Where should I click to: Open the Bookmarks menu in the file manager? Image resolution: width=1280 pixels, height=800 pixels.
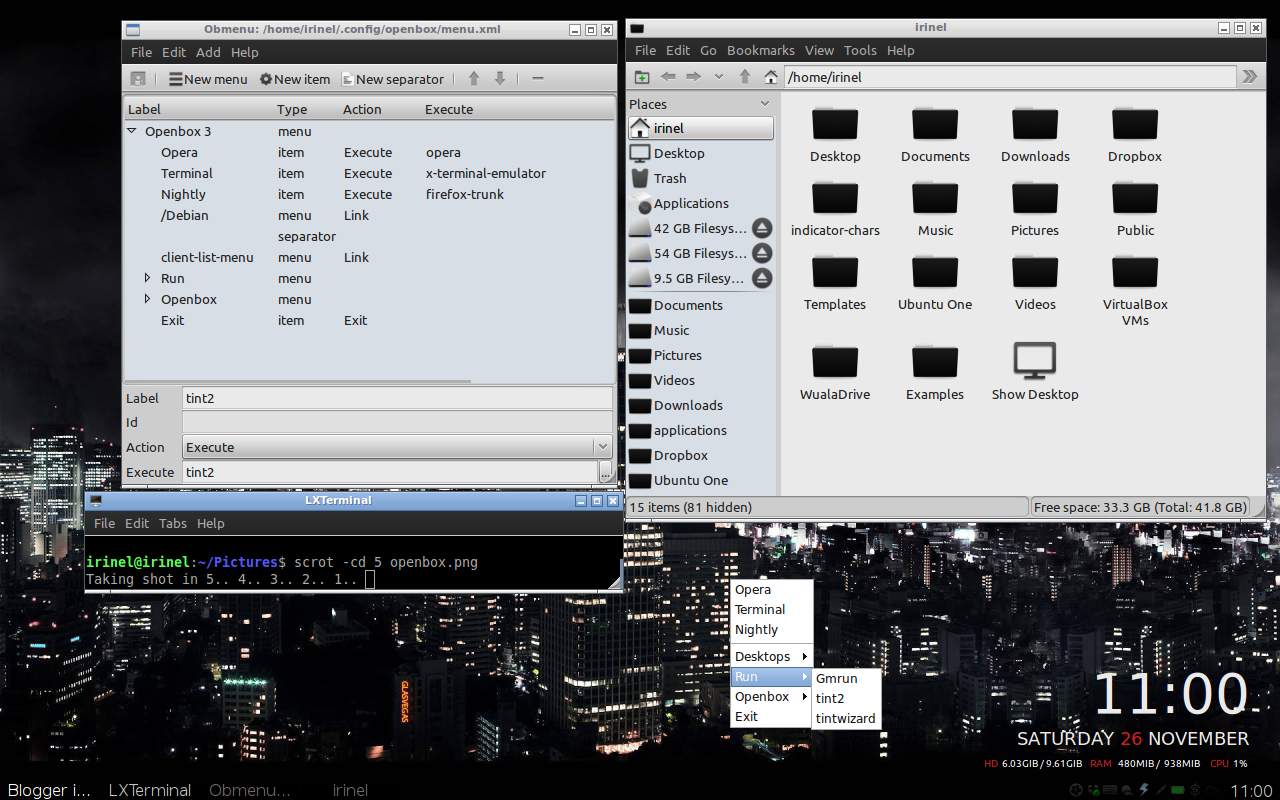[760, 50]
